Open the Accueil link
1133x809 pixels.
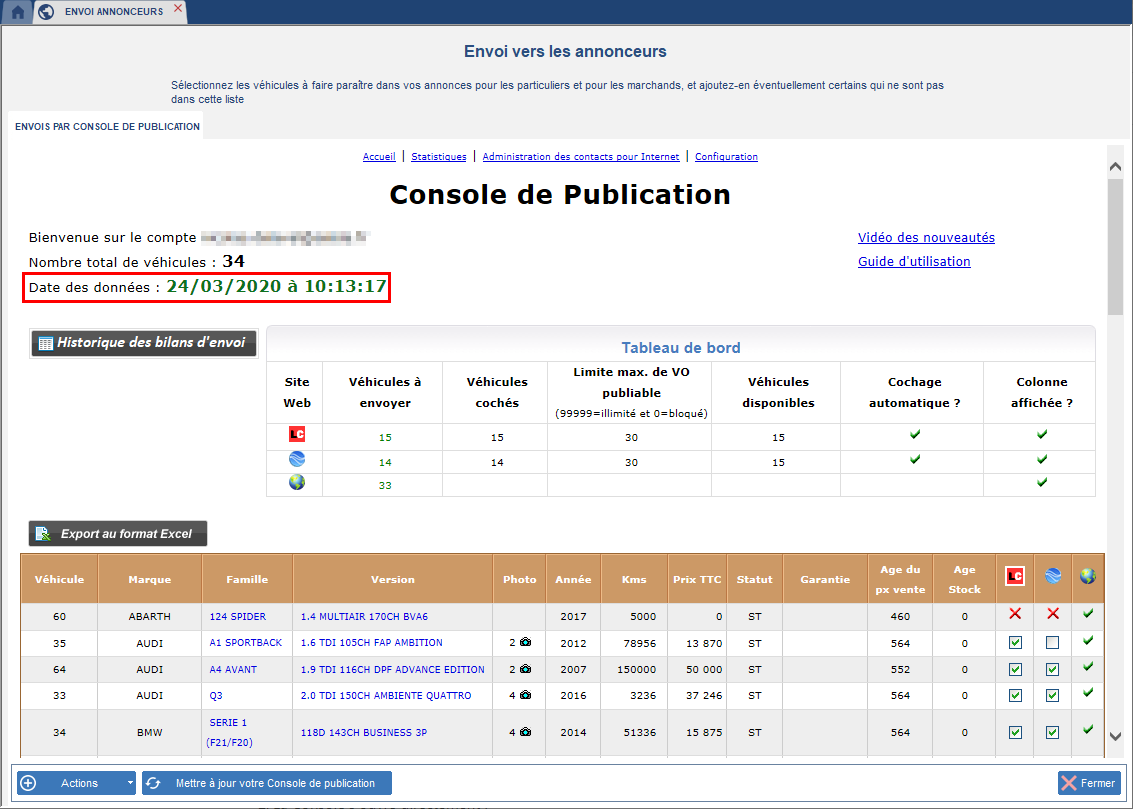pos(379,157)
